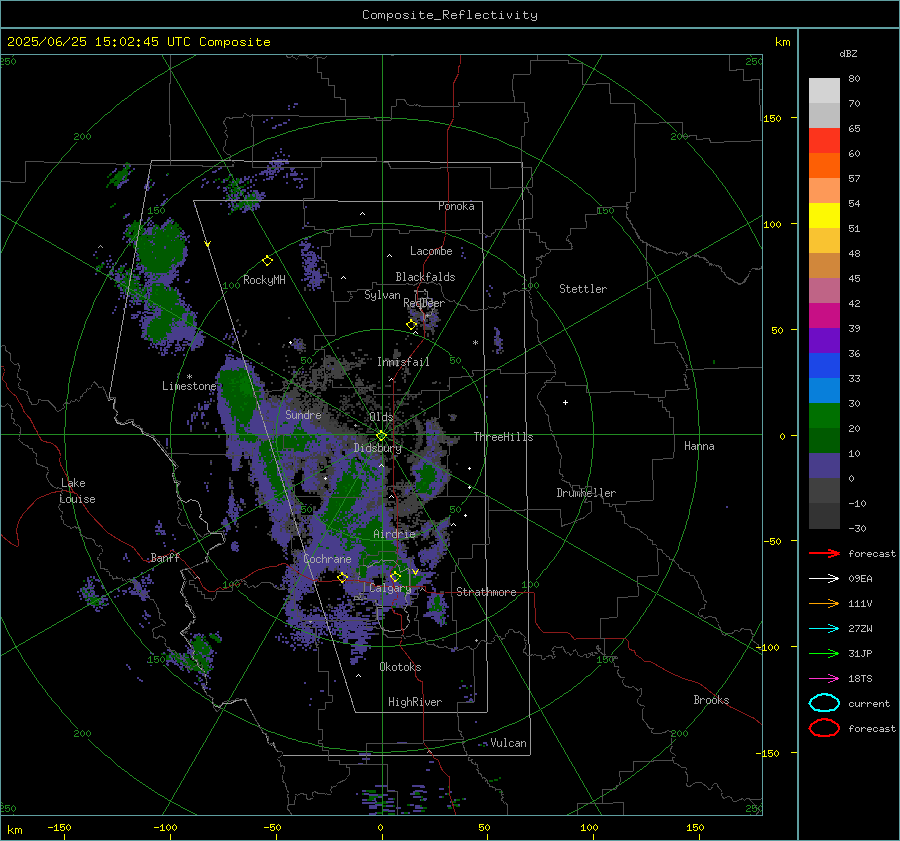Click the yellow diamond marker above the Calgary label
900x841 pixels.
(395, 576)
